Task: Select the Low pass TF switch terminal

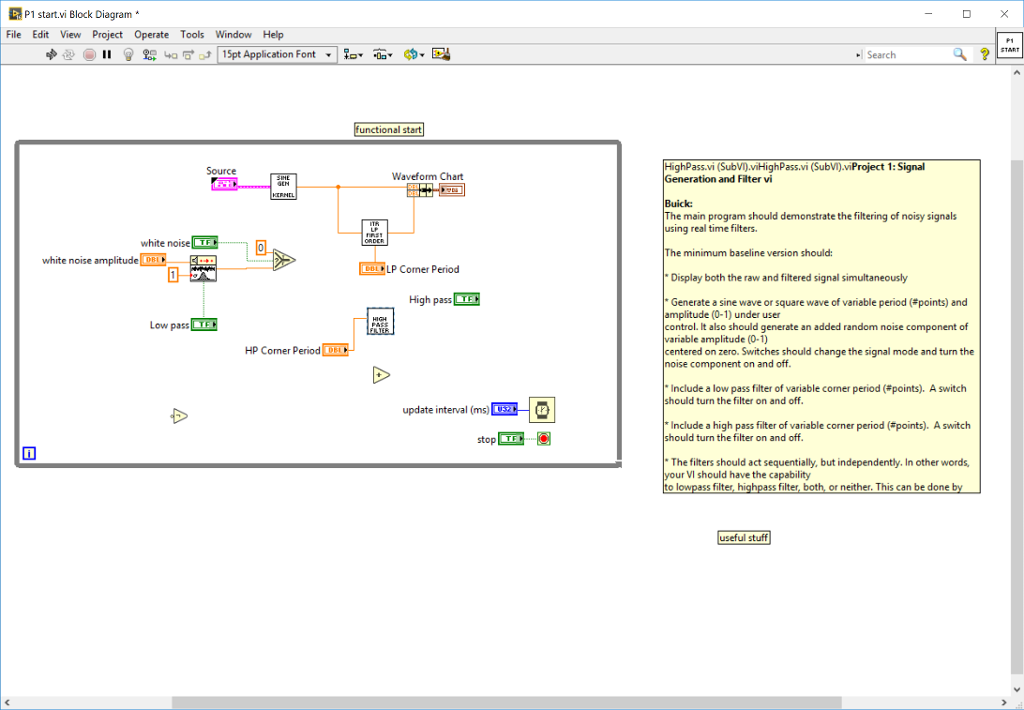Action: coord(204,324)
